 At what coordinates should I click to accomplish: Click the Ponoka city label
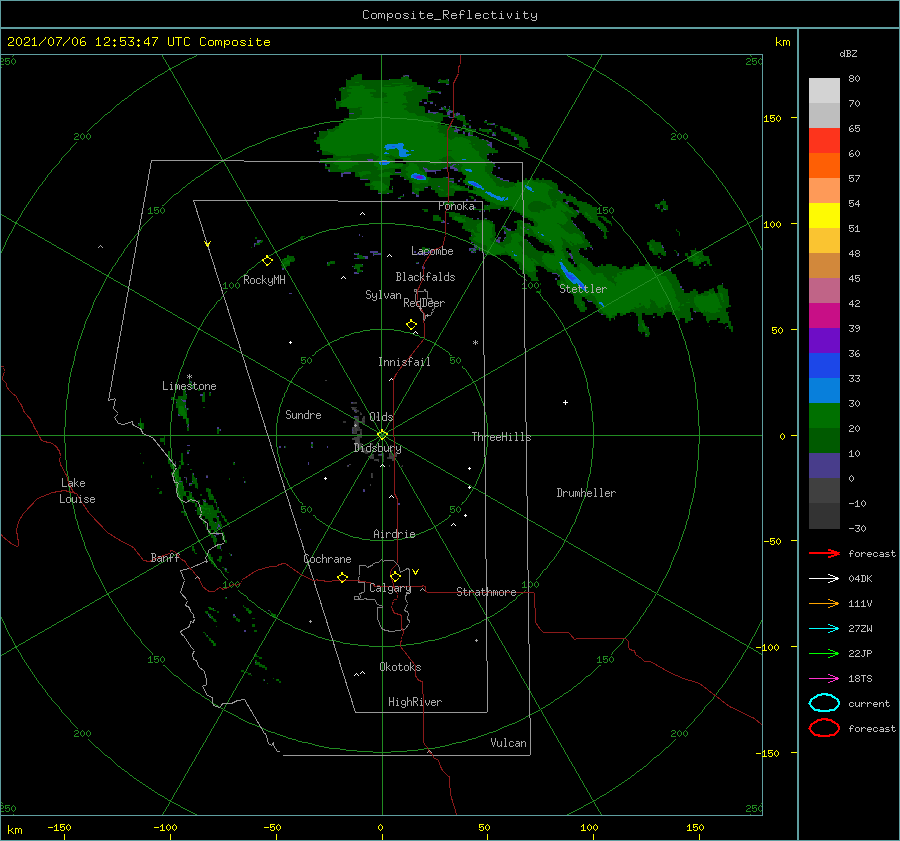pos(456,206)
